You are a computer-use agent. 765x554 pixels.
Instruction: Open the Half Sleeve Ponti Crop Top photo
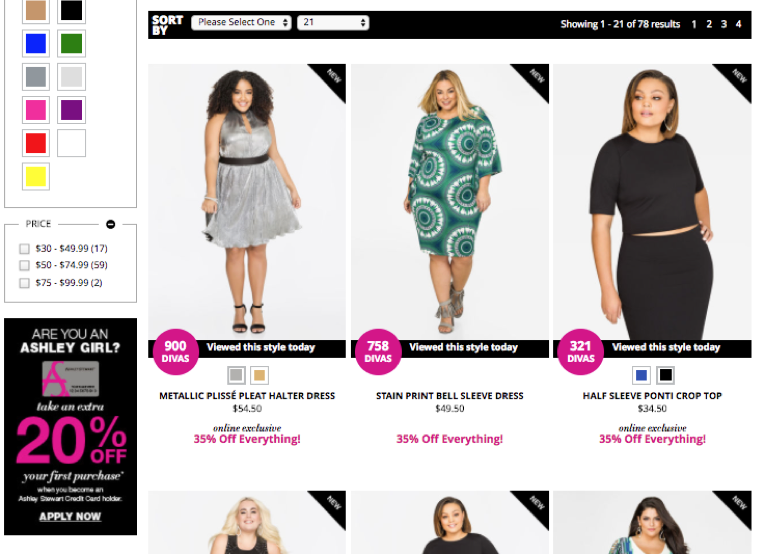click(x=652, y=202)
